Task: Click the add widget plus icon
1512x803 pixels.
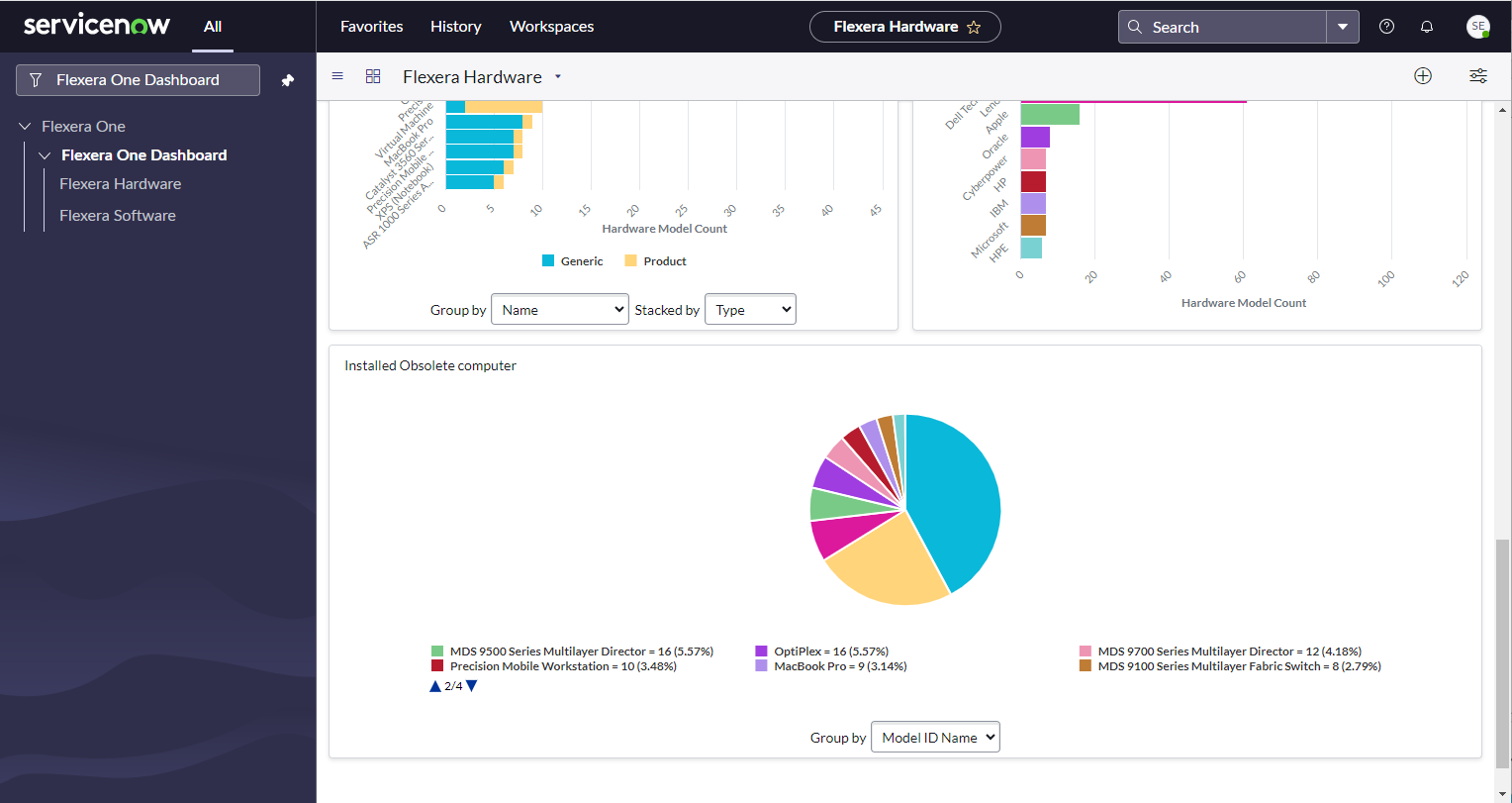Action: pyautogui.click(x=1423, y=76)
